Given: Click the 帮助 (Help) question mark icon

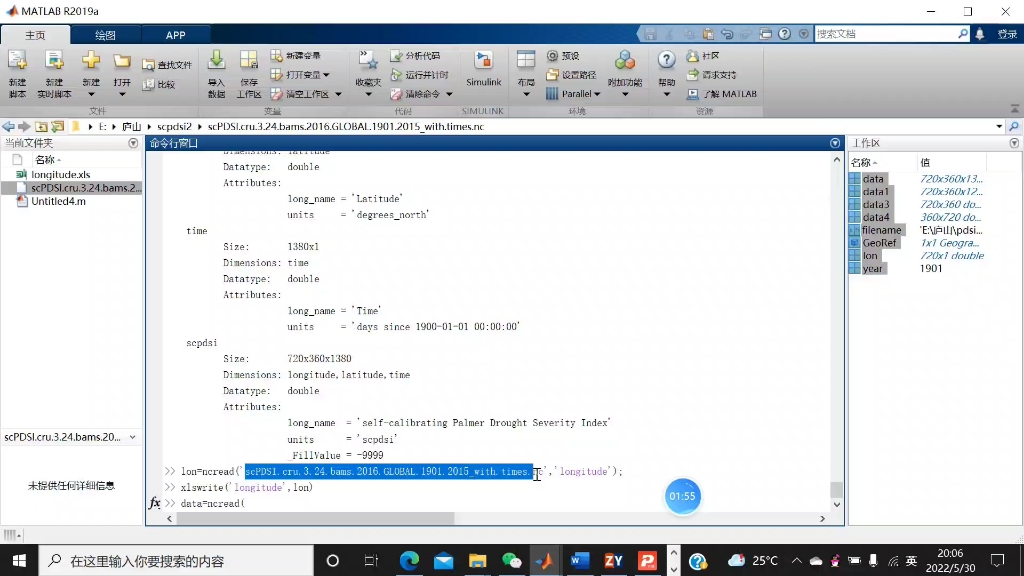Looking at the screenshot, I should (x=666, y=61).
